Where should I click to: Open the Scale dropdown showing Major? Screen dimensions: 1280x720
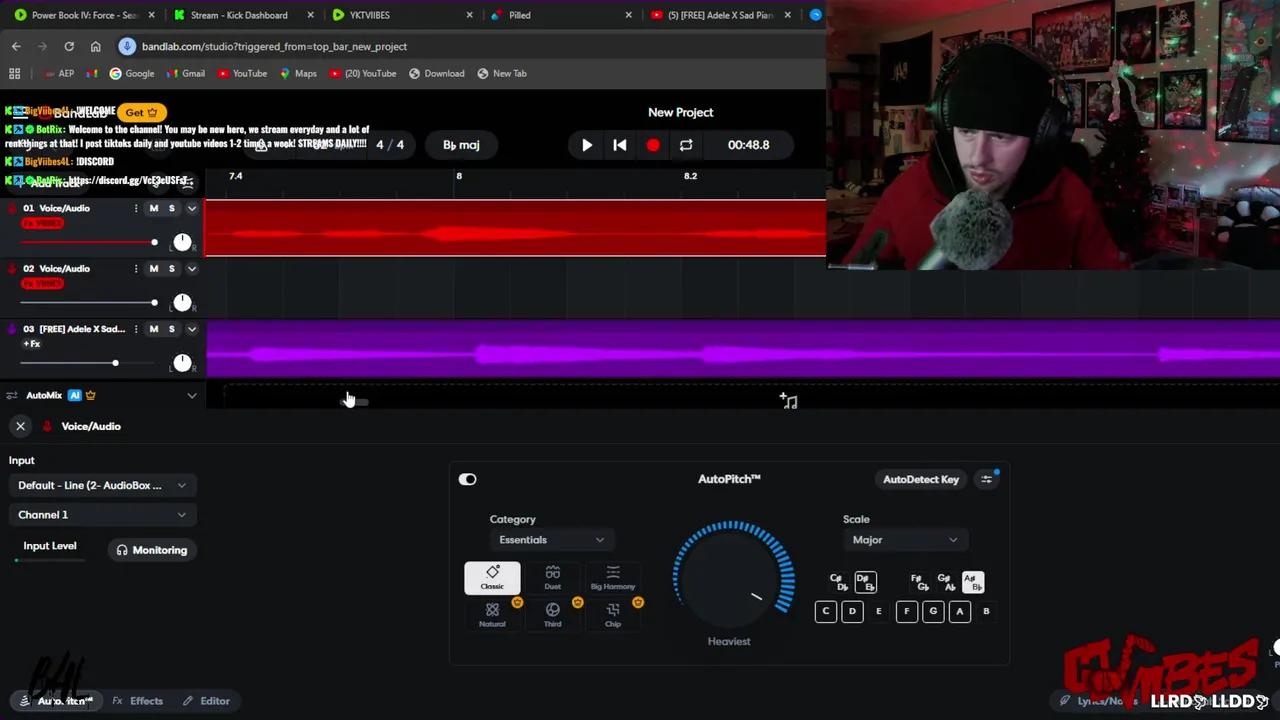(x=905, y=539)
